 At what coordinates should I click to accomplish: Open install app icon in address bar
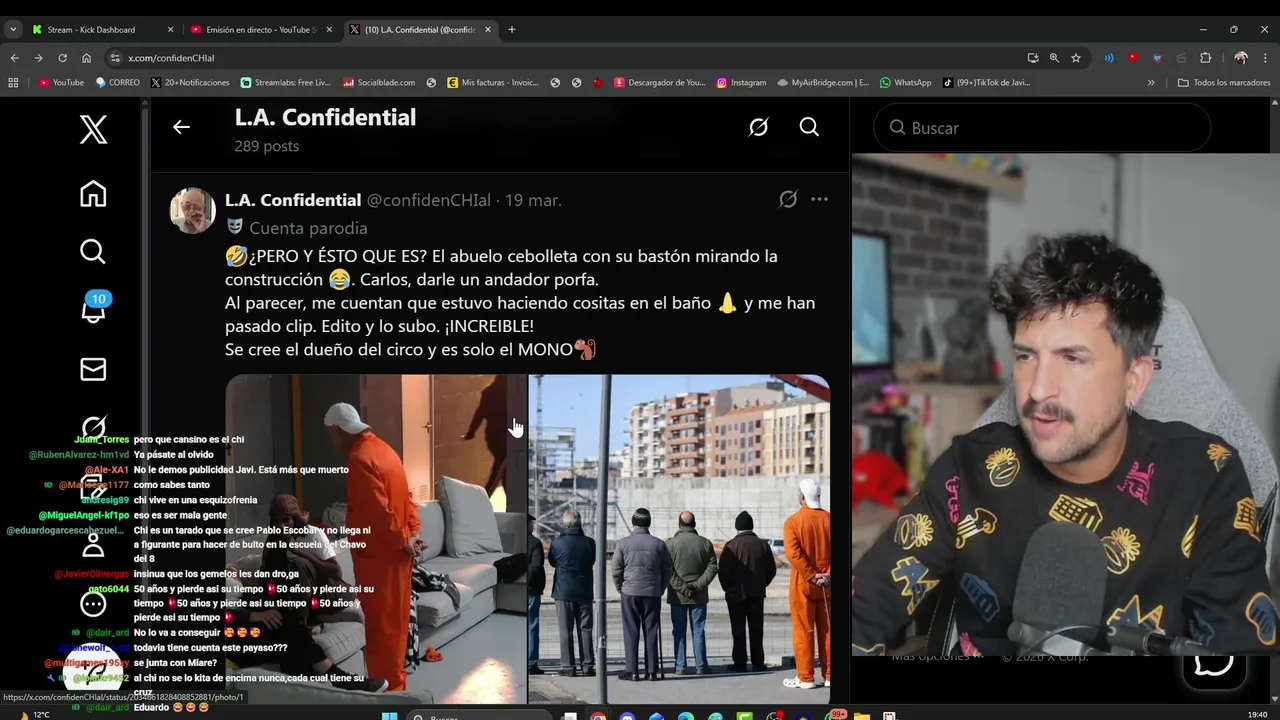click(x=1033, y=58)
